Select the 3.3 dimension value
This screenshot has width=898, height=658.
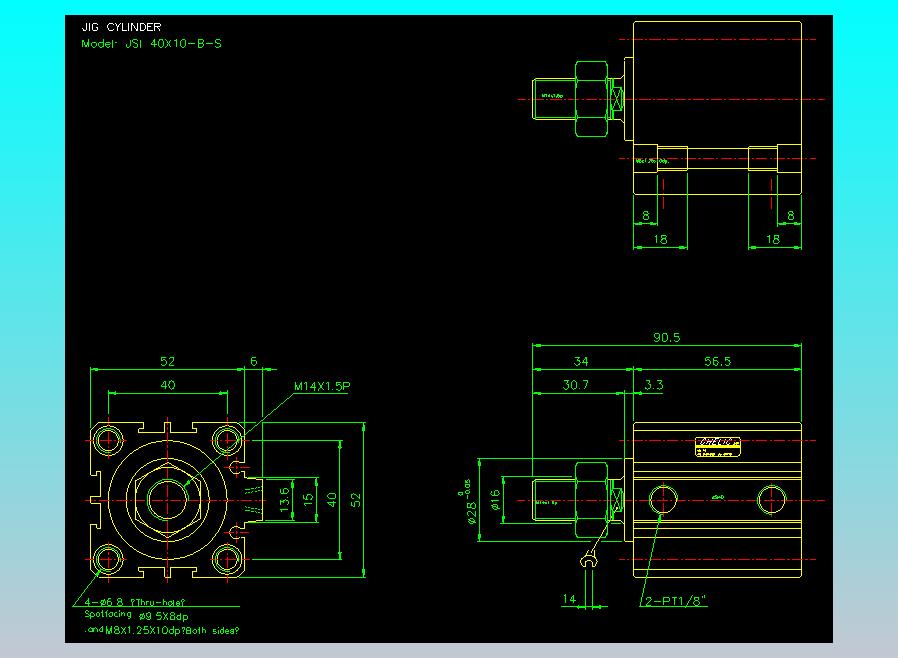point(654,384)
